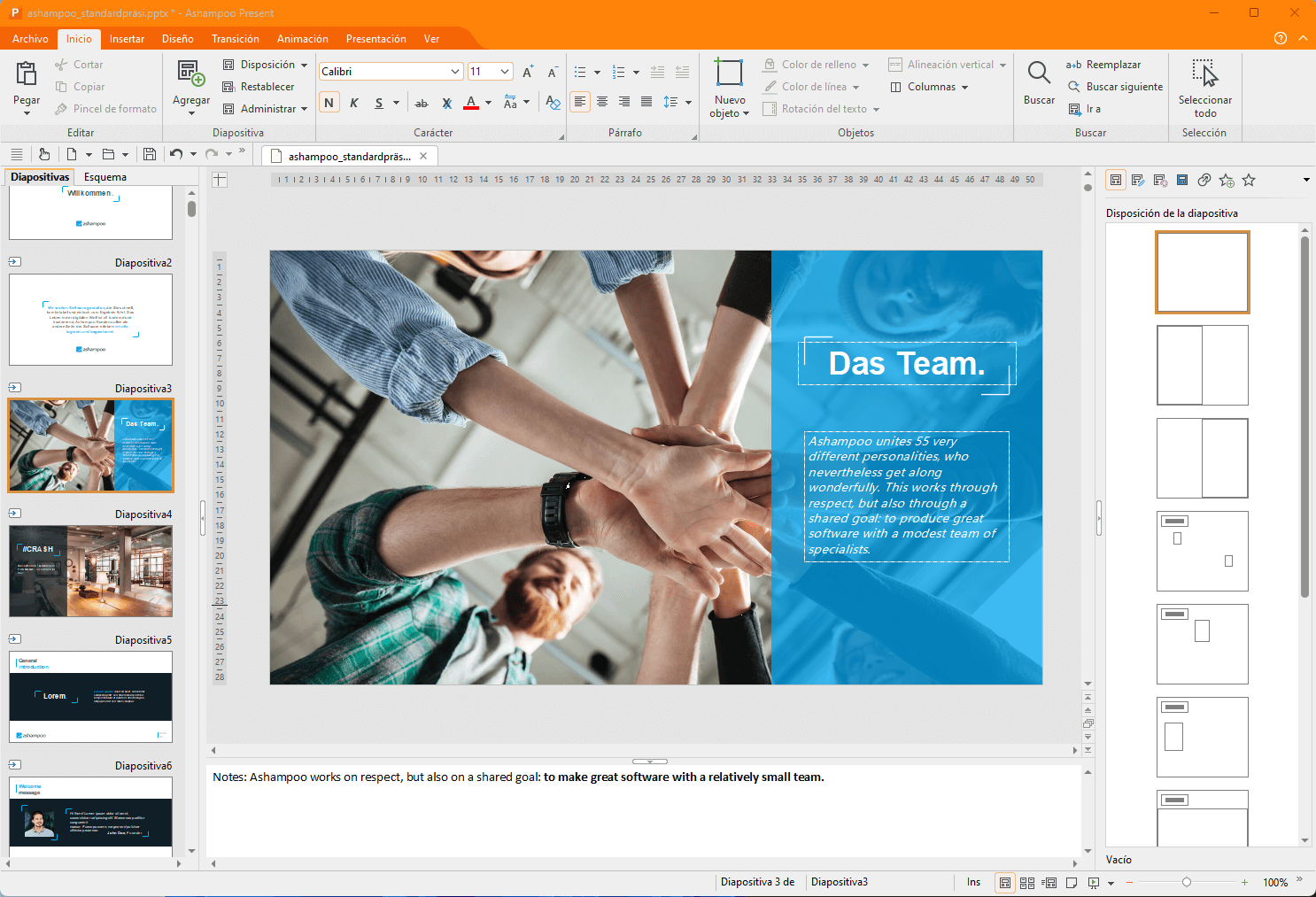This screenshot has width=1316, height=897.
Task: Open the Insertar ribbon tab
Action: [x=127, y=39]
